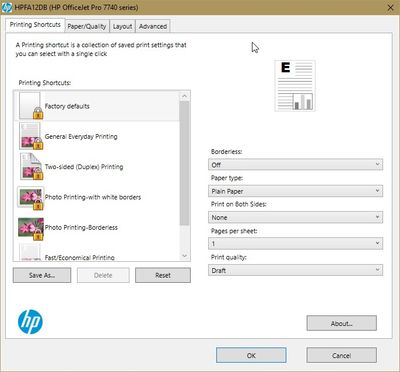This screenshot has height=372, width=400.
Task: Click the page preview thumbnail
Action: coord(295,86)
